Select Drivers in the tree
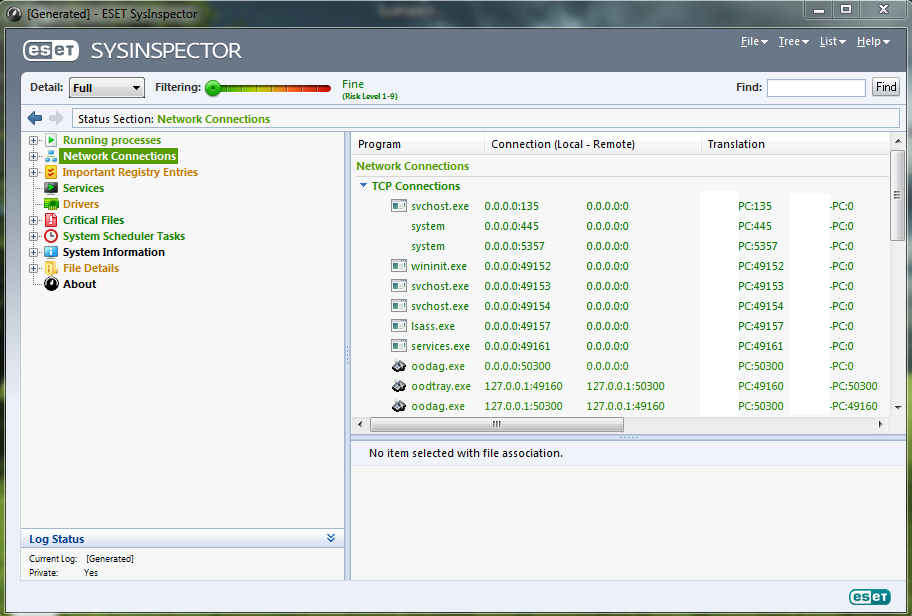This screenshot has width=912, height=616. click(x=81, y=204)
